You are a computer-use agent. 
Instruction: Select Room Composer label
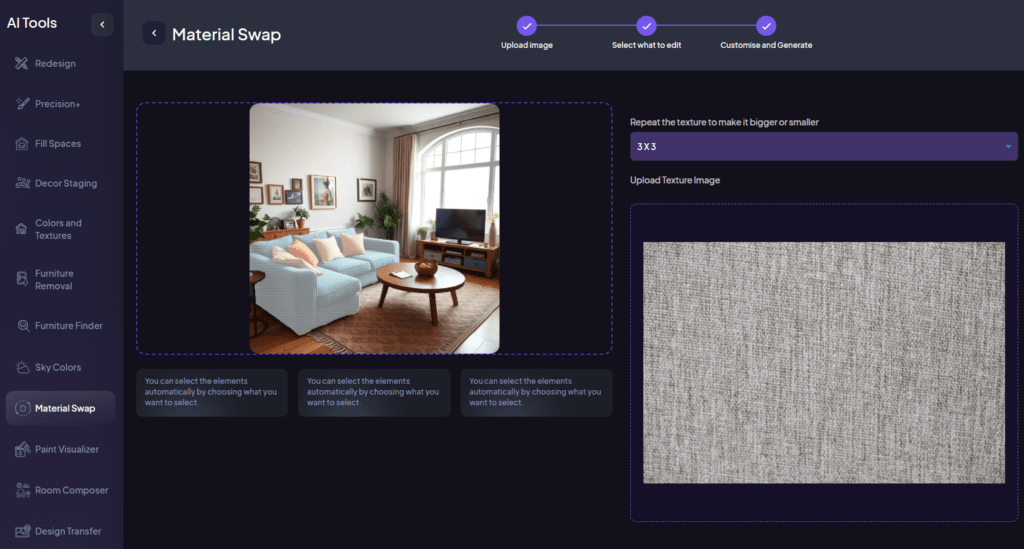coord(72,490)
